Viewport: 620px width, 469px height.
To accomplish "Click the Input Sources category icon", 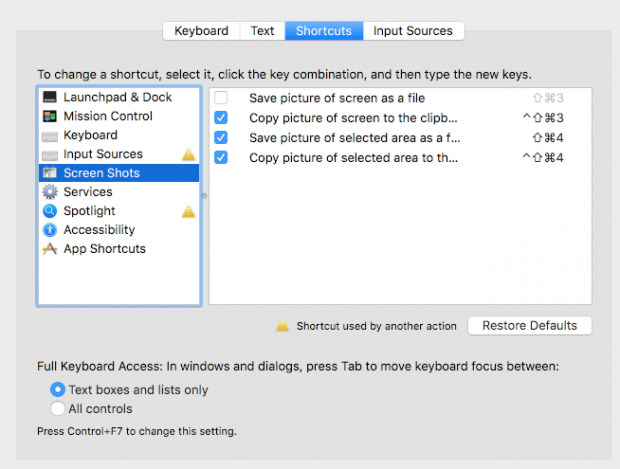I will pos(50,155).
